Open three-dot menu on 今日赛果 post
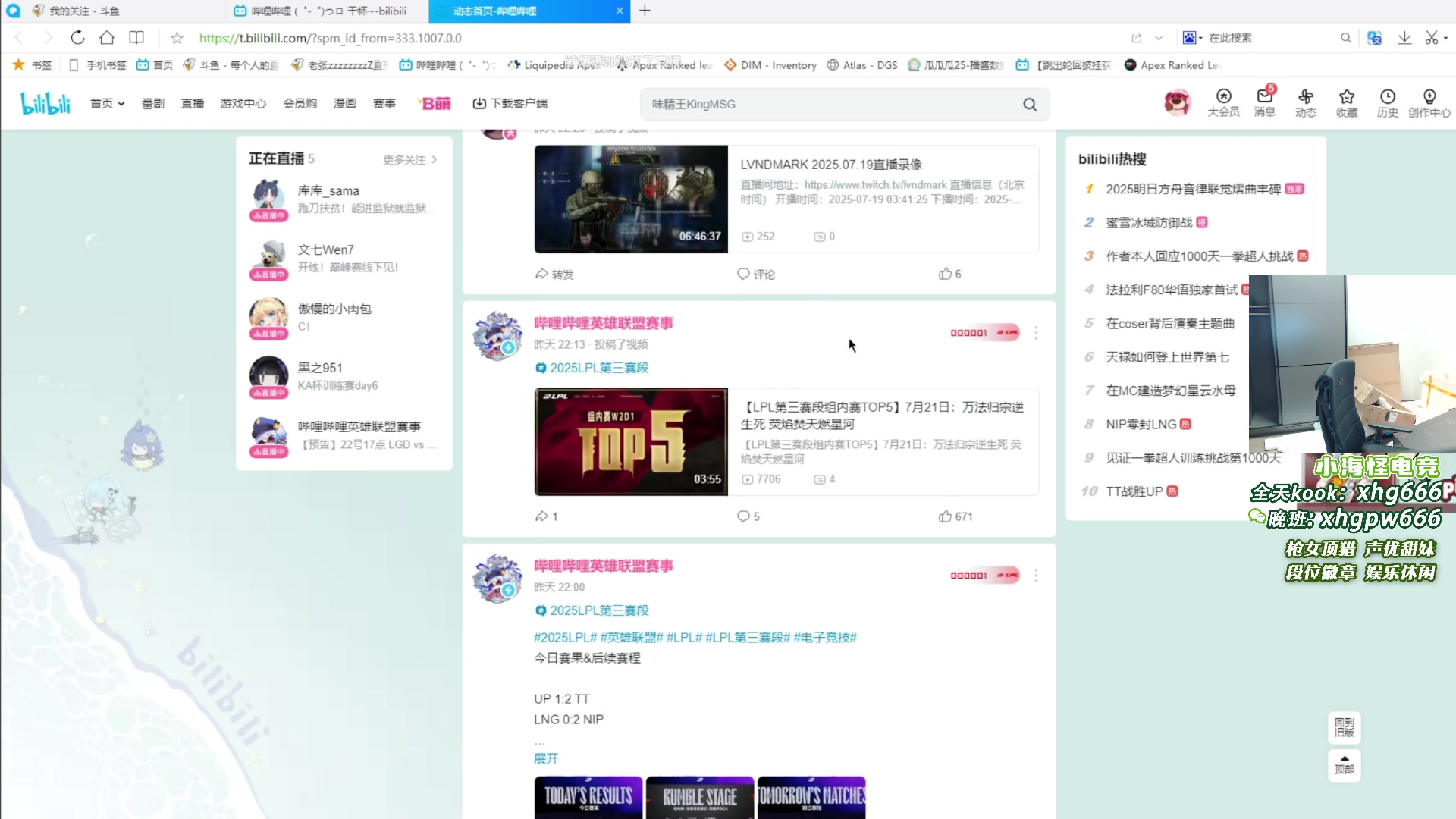The image size is (1456, 819). click(1036, 576)
